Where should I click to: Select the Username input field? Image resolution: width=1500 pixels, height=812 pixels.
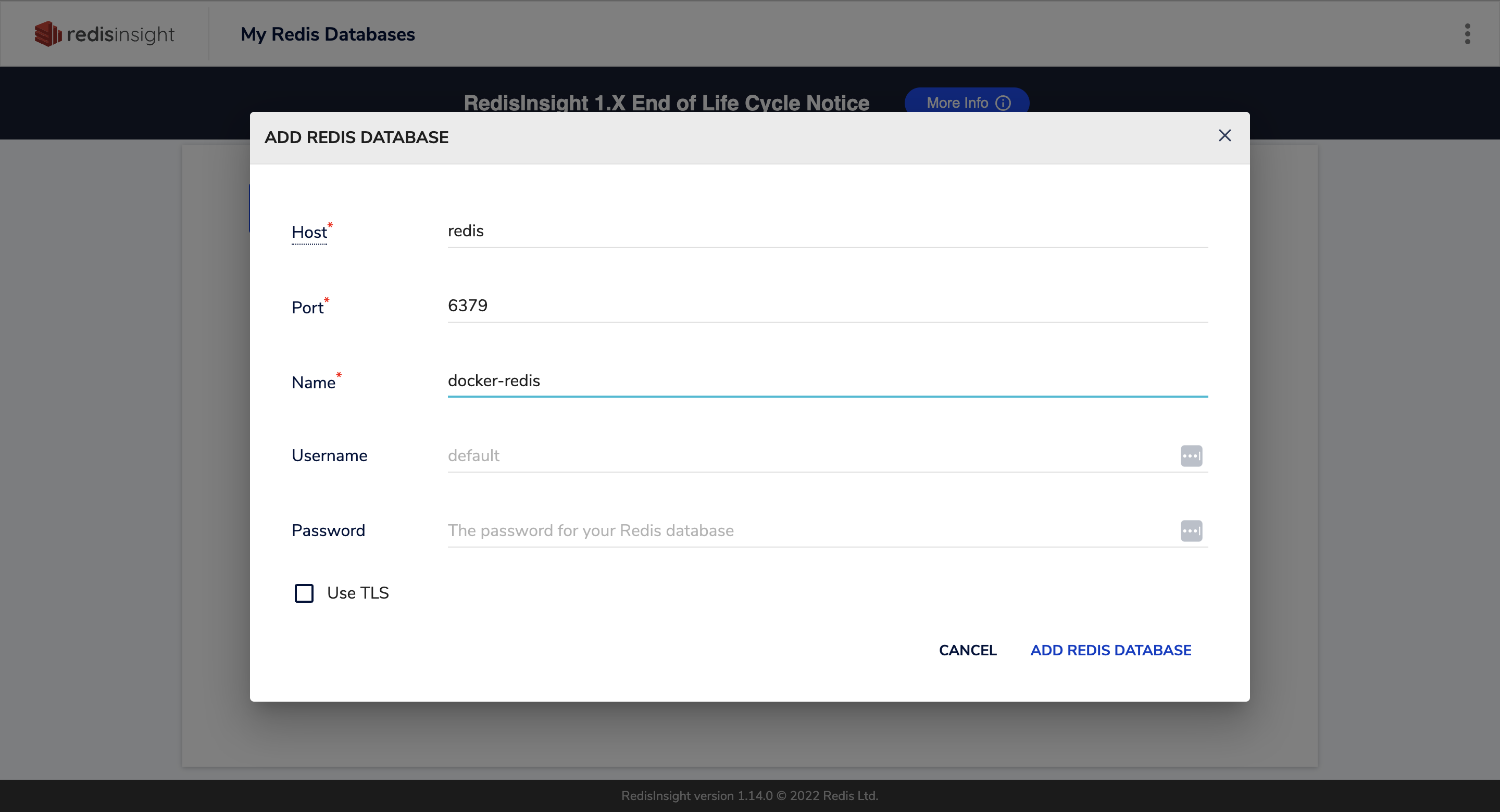[x=809, y=456]
